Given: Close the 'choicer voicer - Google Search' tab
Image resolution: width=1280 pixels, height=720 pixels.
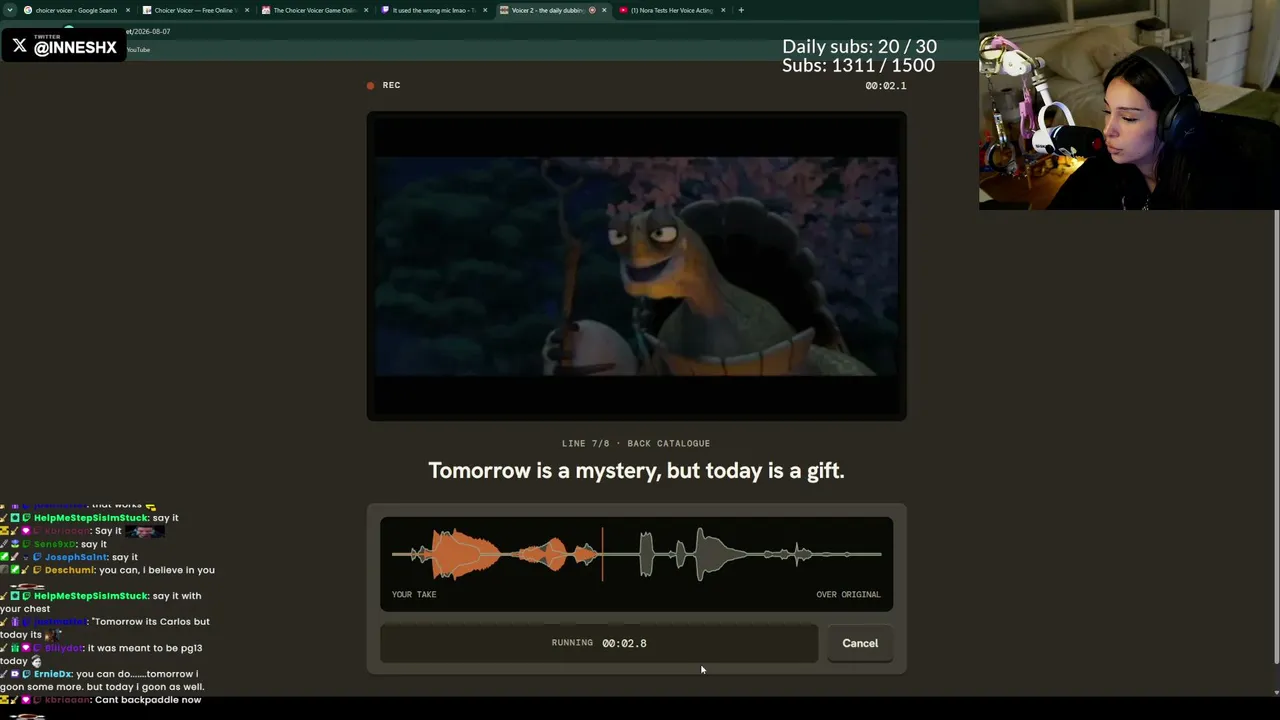Looking at the screenshot, I should 128,10.
